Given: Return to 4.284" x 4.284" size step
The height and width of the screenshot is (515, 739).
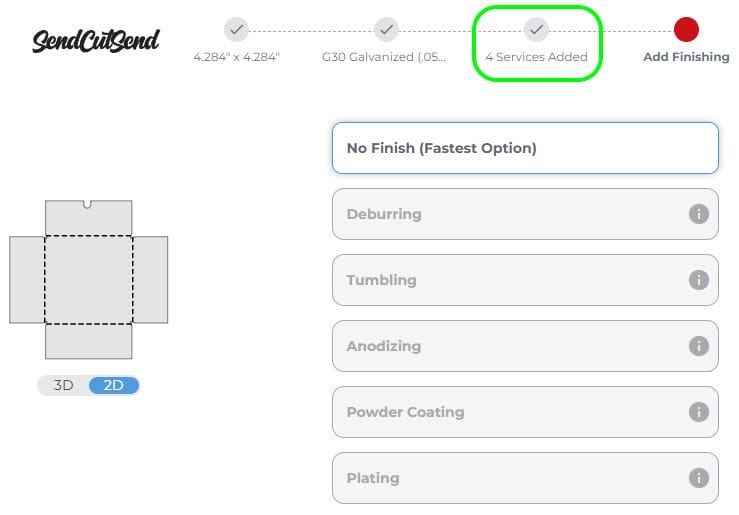Looking at the screenshot, I should (x=237, y=57).
